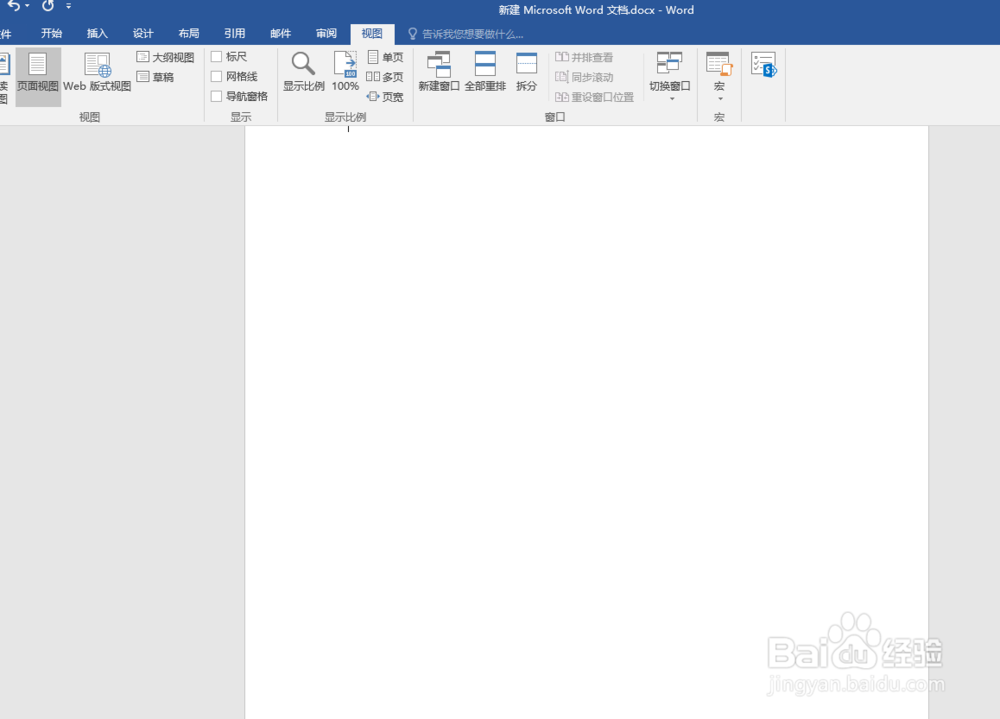Open the 布局 Layout tab
This screenshot has height=719, width=1000.
point(189,33)
